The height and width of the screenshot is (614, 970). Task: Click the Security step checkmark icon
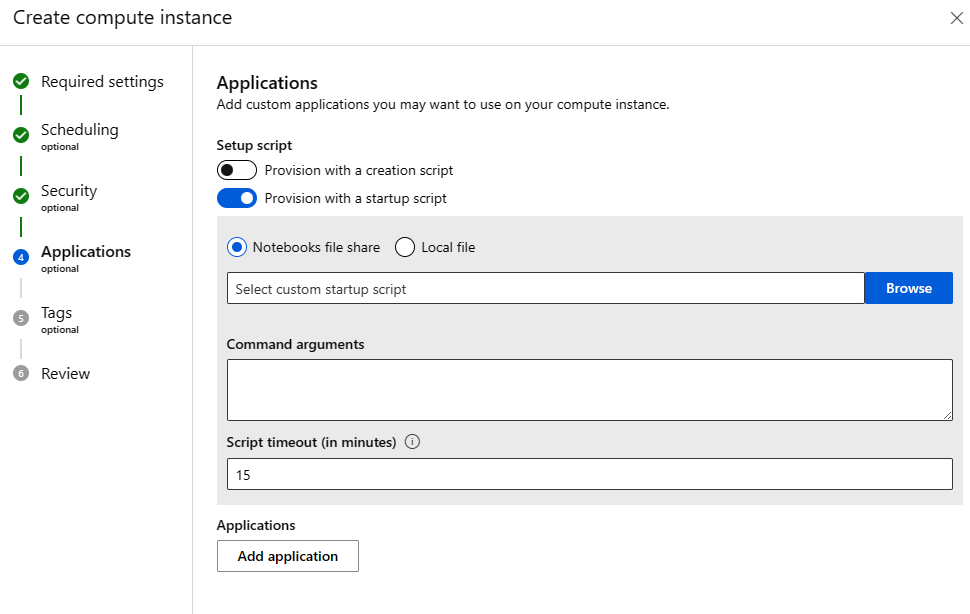[x=21, y=196]
